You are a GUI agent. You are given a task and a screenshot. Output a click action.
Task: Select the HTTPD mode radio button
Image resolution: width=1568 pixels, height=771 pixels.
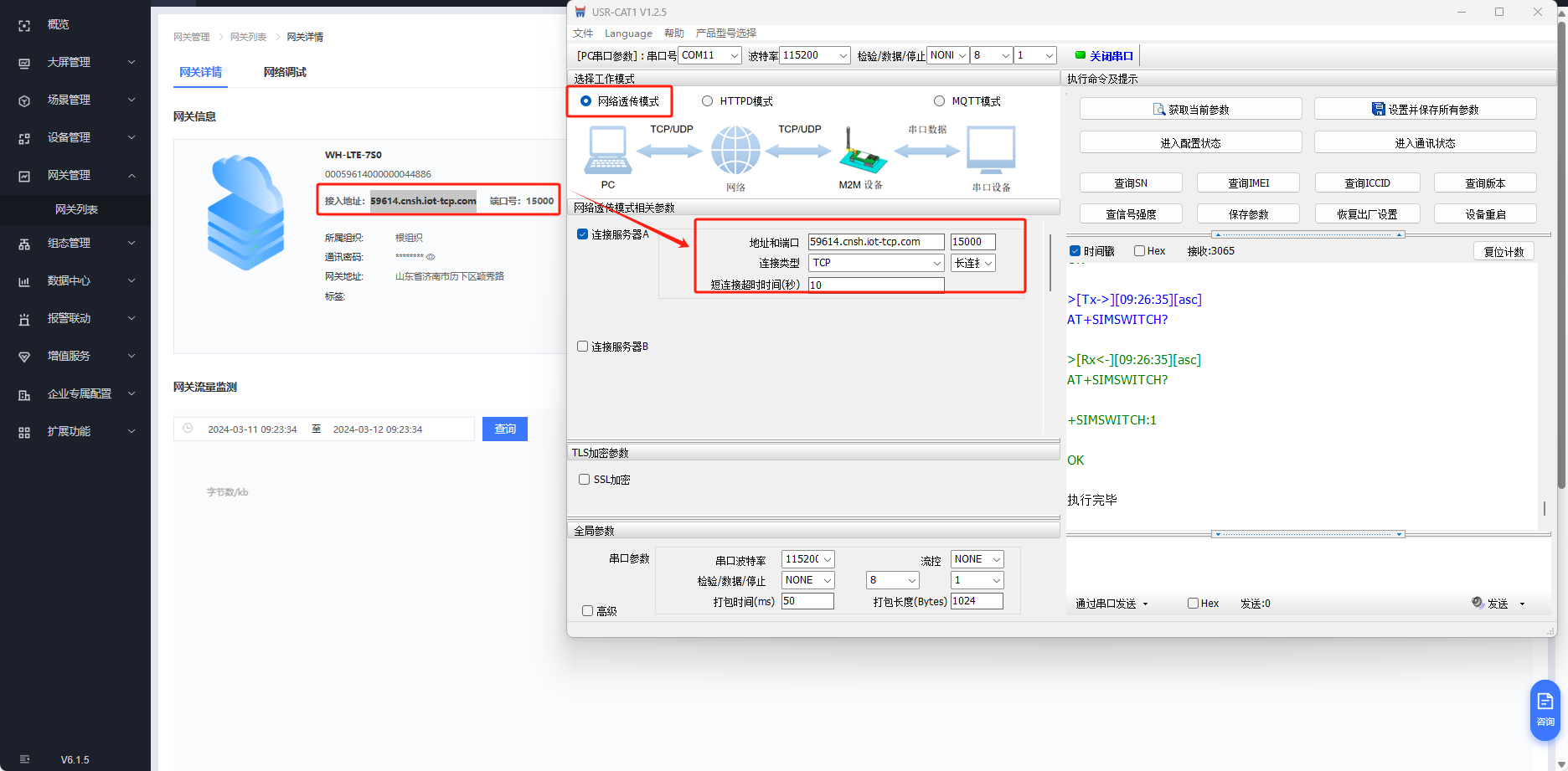[x=708, y=101]
